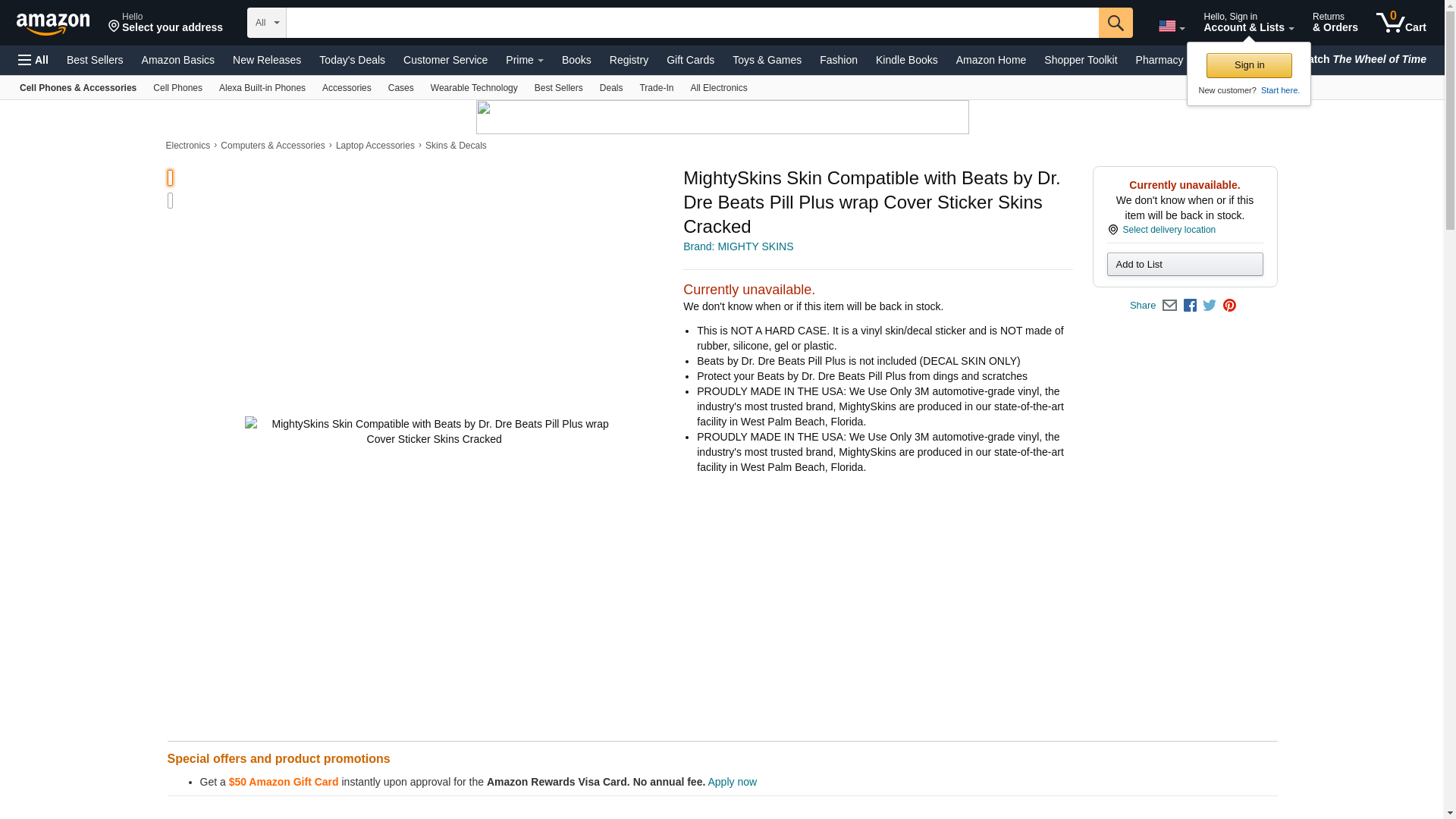The height and width of the screenshot is (819, 1456).
Task: Share on Pinterest icon
Action: click(x=1229, y=306)
